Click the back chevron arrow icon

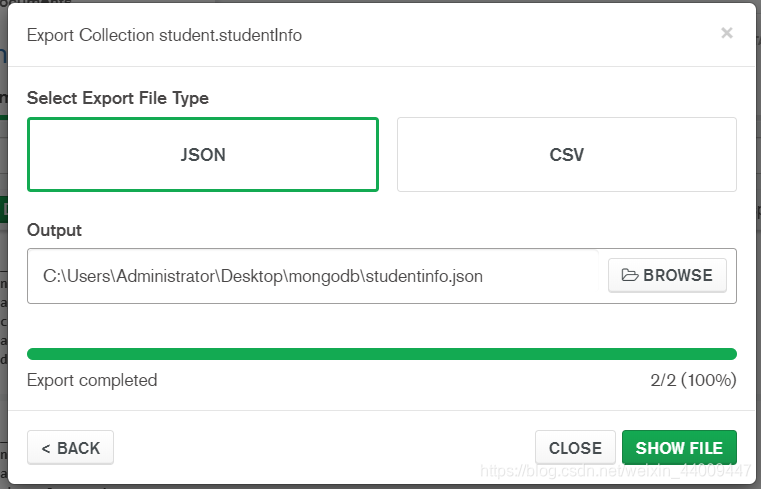click(x=46, y=448)
